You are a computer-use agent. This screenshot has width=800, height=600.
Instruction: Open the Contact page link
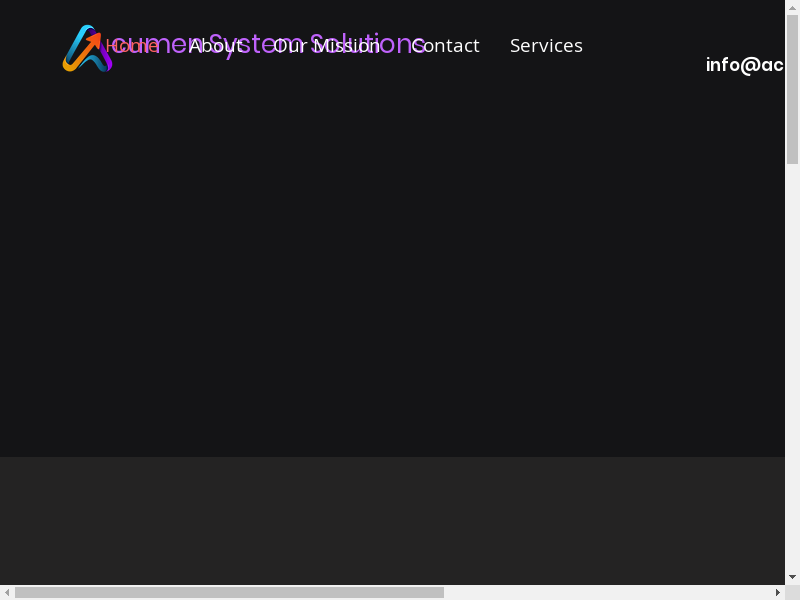(x=446, y=46)
